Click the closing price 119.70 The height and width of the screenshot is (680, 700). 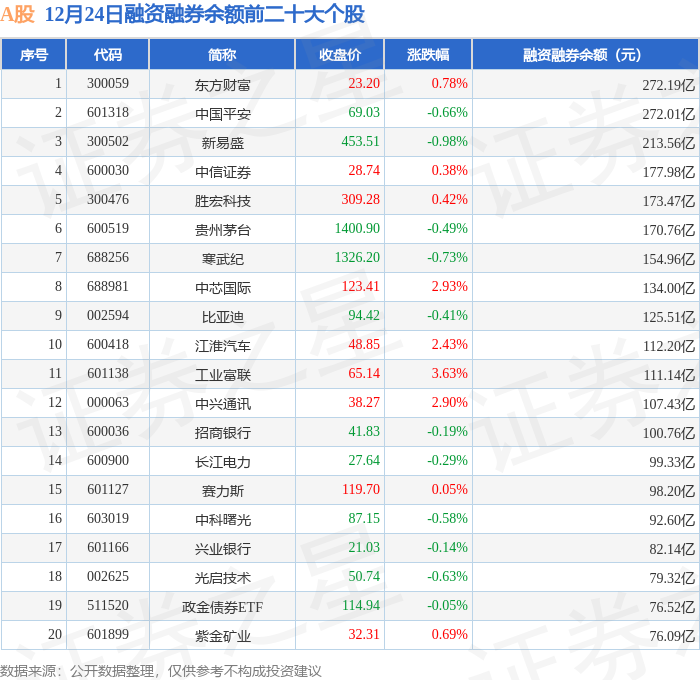coord(361,490)
